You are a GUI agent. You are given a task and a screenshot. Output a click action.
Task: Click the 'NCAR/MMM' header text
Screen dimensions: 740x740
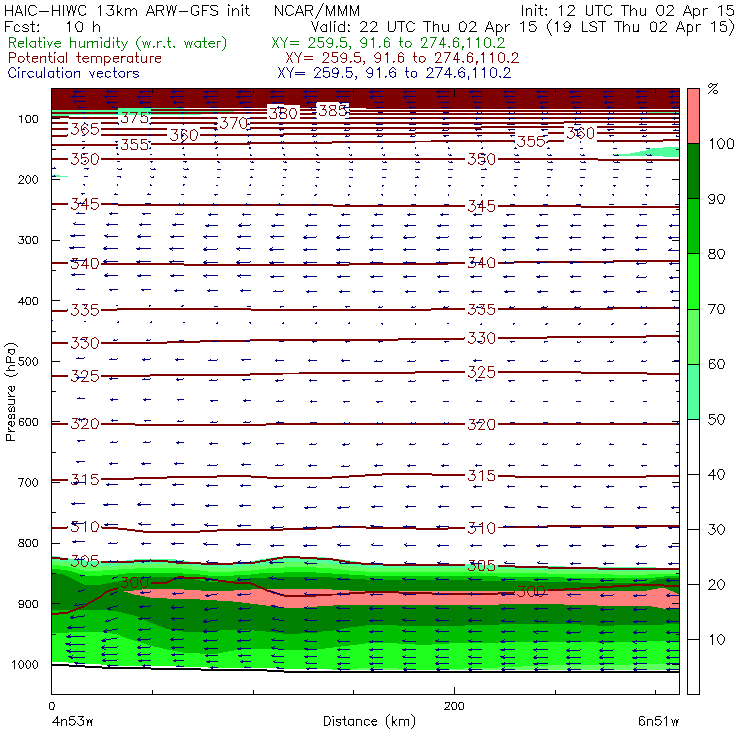317,10
